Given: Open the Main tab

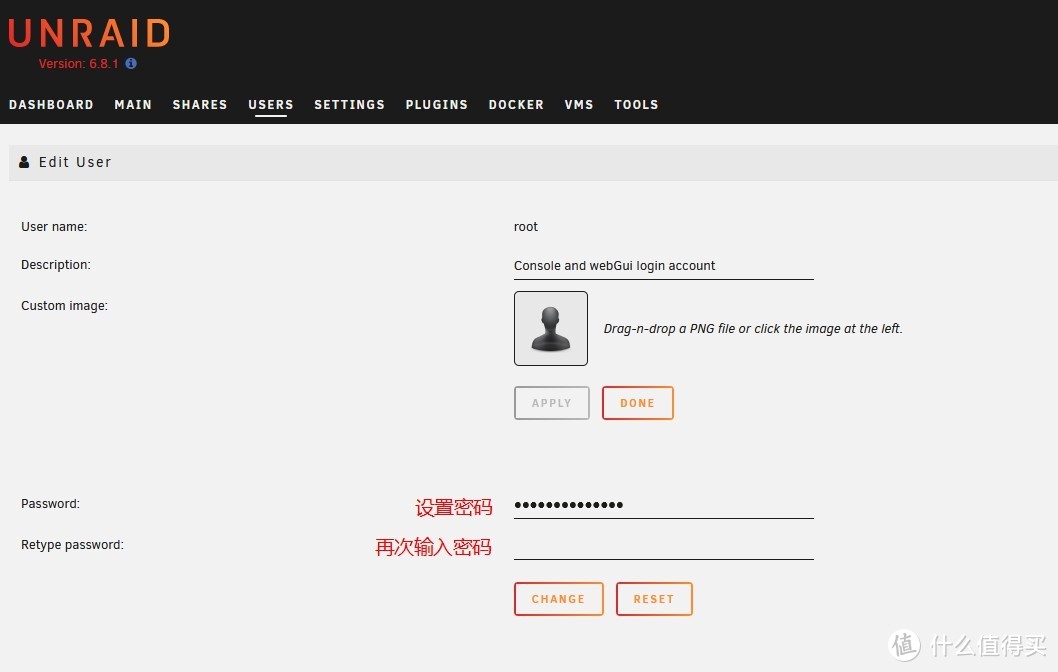Looking at the screenshot, I should point(133,104).
